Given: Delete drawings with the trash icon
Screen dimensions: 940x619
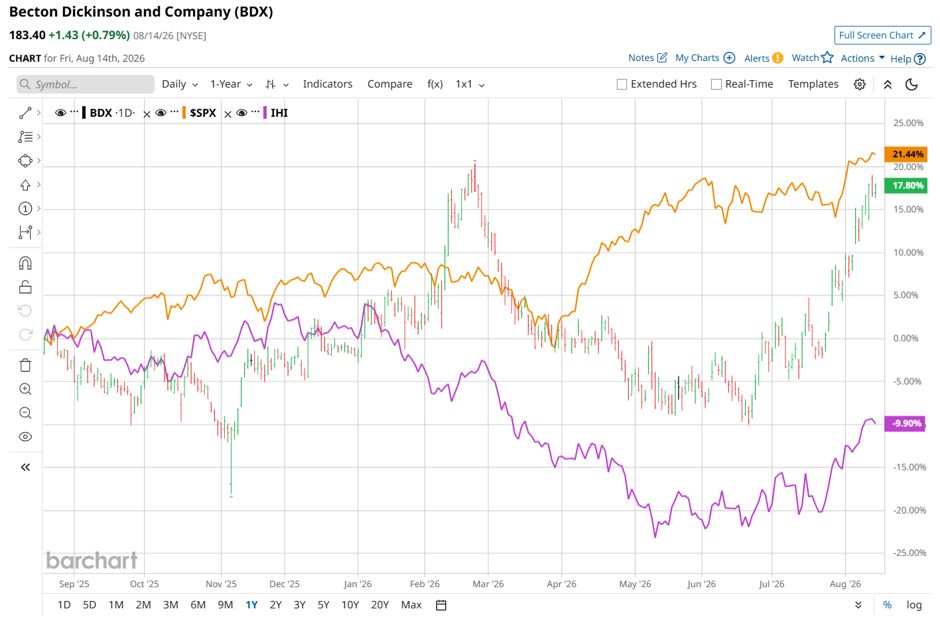Looking at the screenshot, I should pyautogui.click(x=25, y=365).
